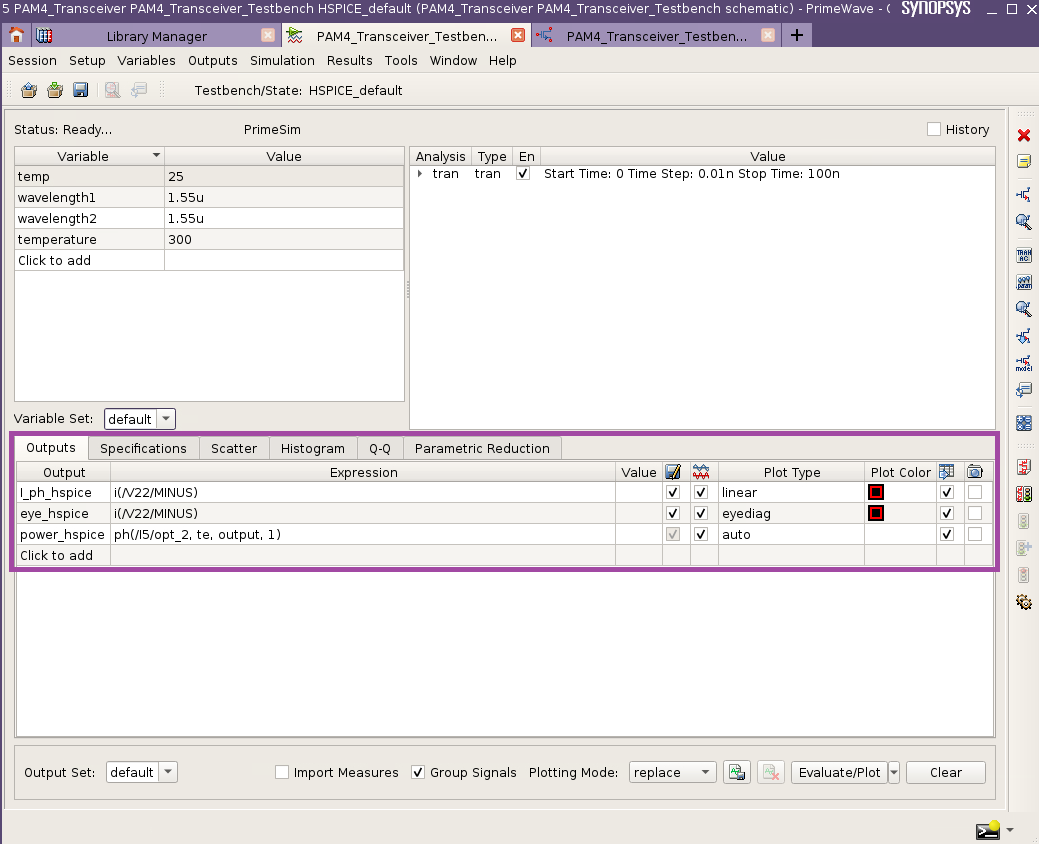The image size is (1039, 844).
Task: Click the empty plot color cell for power_hspice
Action: click(x=901, y=534)
